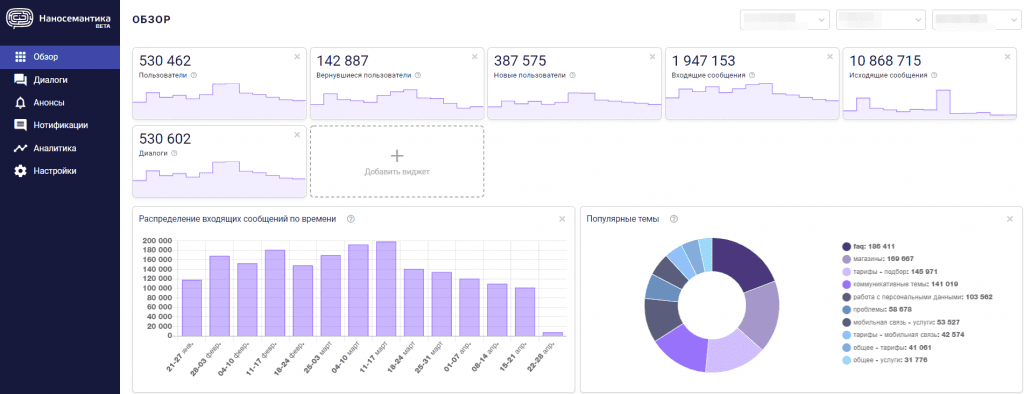Go to Настройки menu item
This screenshot has height=394, width=1024.
(x=60, y=171)
